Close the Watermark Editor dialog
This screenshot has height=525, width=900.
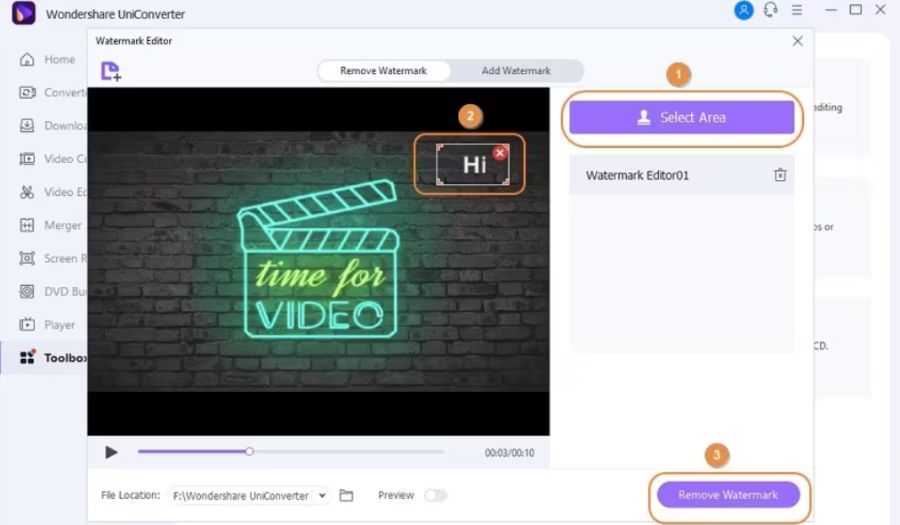pyautogui.click(x=797, y=41)
